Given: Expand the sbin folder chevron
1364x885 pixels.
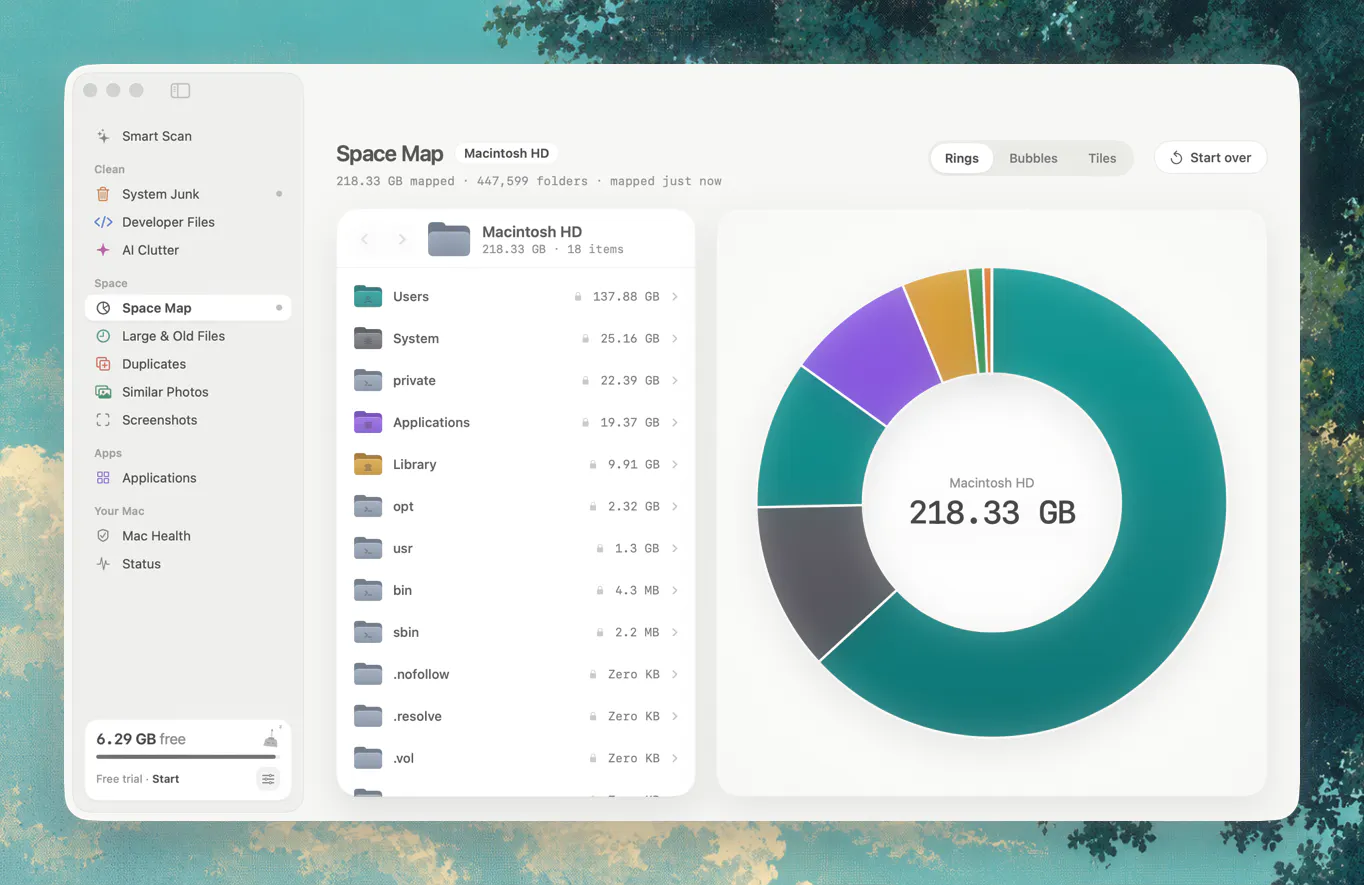Looking at the screenshot, I should click(675, 633).
